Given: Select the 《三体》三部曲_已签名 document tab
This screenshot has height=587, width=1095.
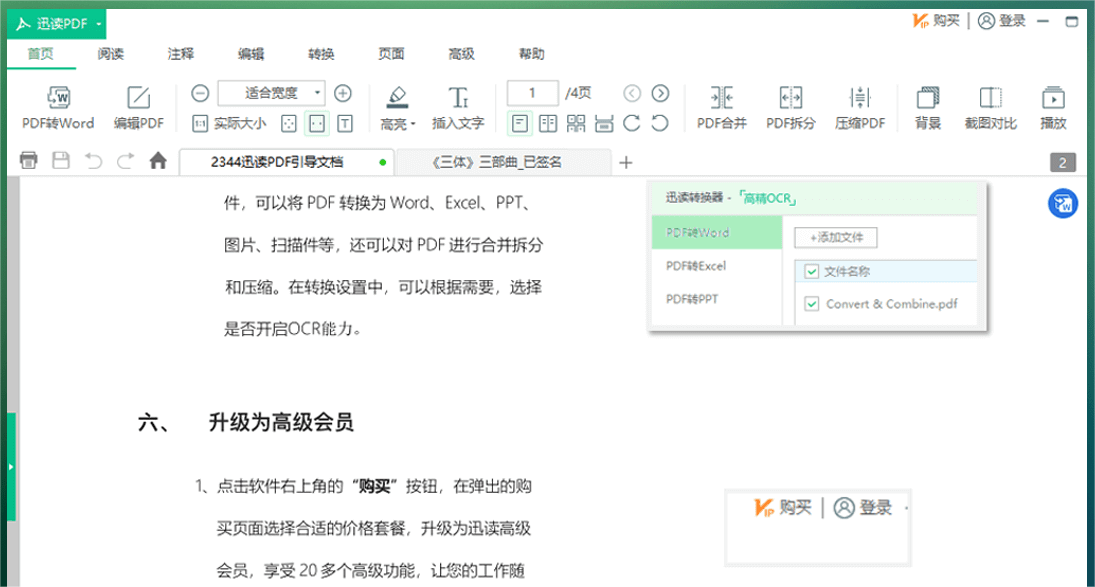Looking at the screenshot, I should point(504,162).
